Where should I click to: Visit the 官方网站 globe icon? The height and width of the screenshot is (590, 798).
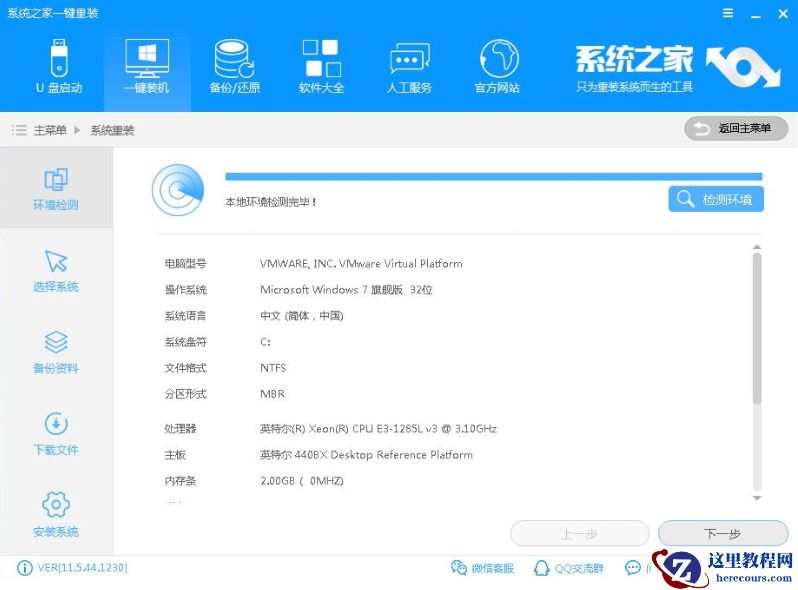(x=498, y=59)
